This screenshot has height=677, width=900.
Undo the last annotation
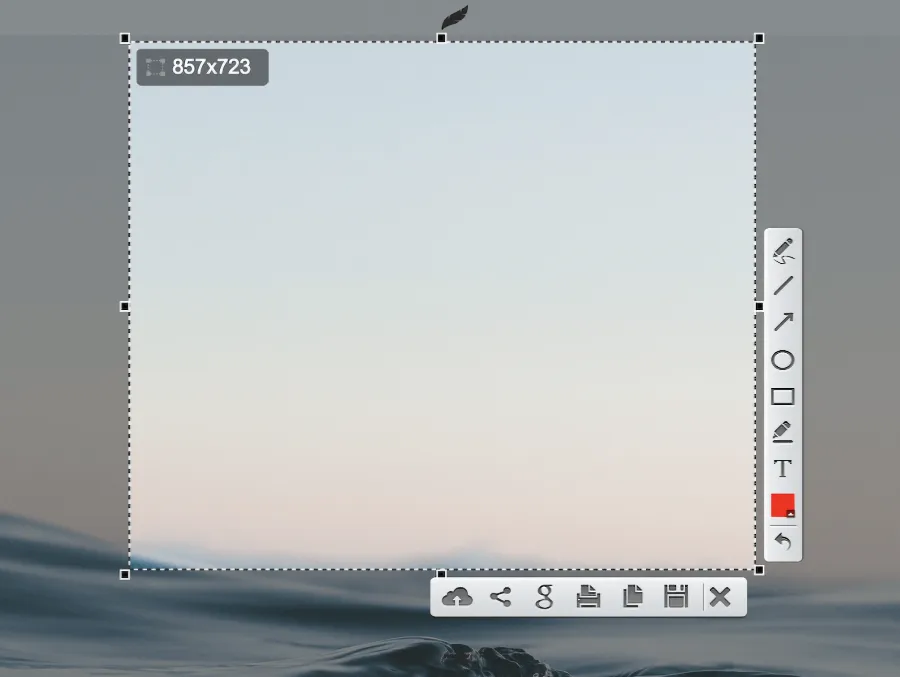[783, 542]
